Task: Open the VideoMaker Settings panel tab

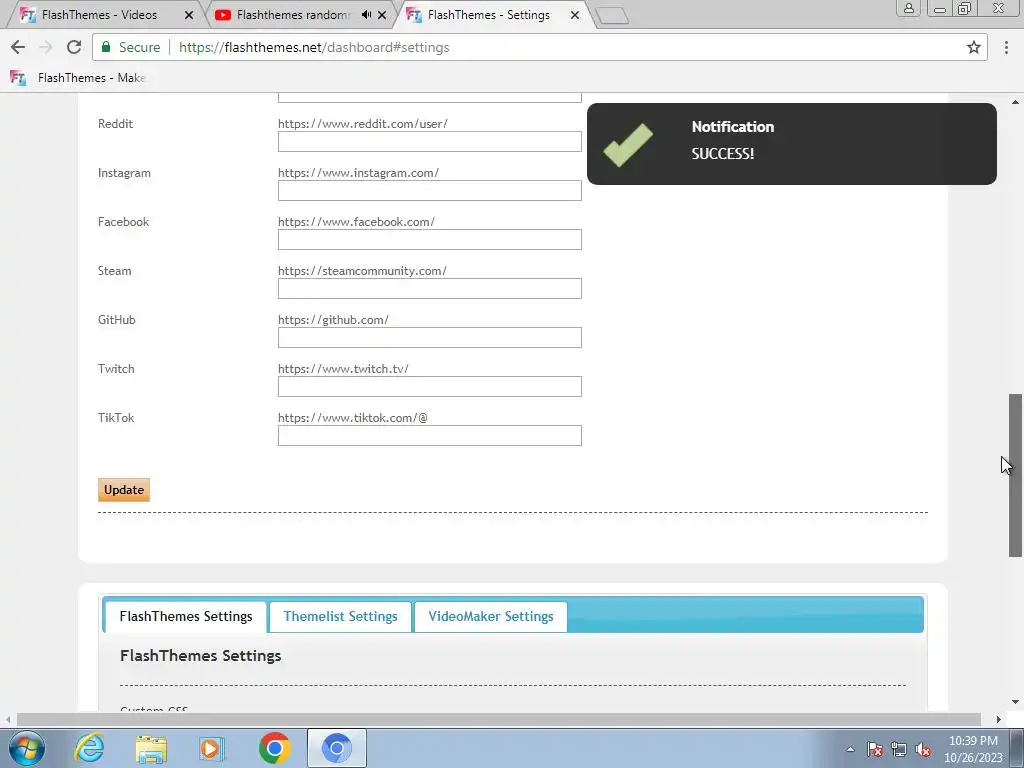Action: tap(490, 616)
